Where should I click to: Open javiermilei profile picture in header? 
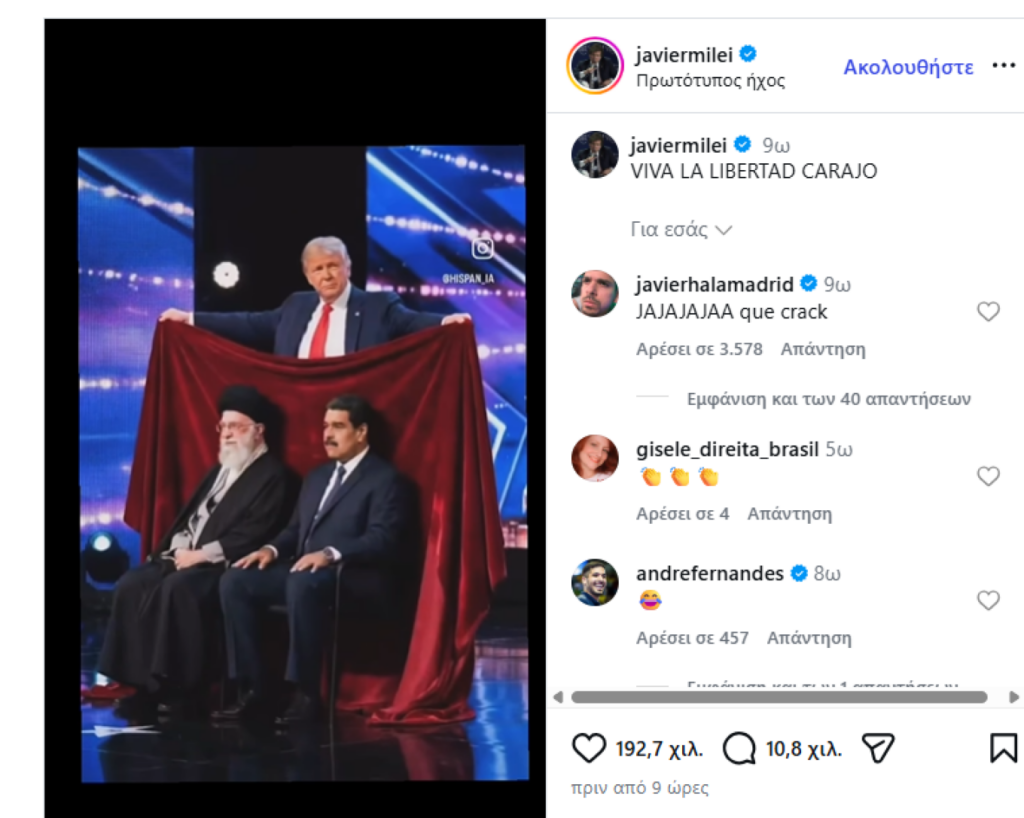pyautogui.click(x=595, y=66)
